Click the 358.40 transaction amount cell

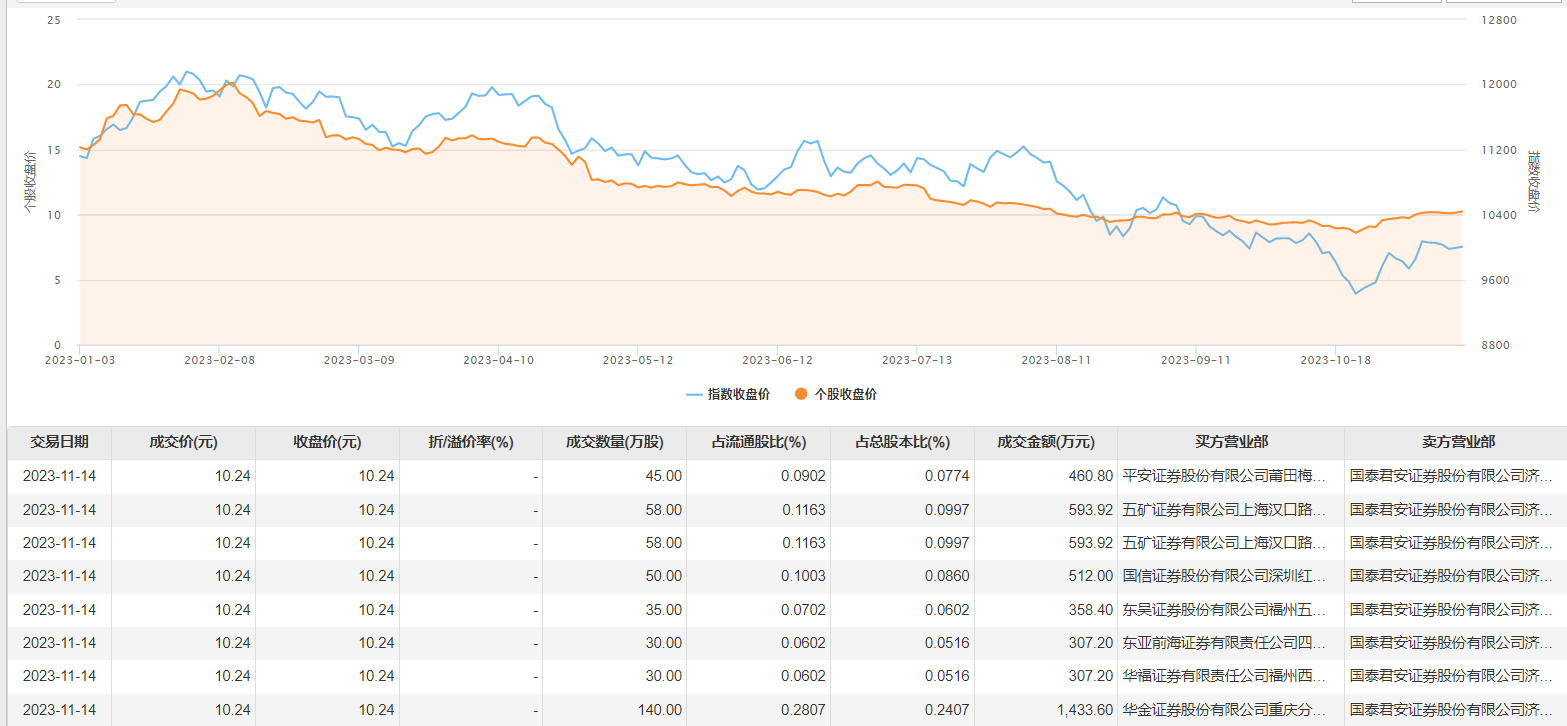(1047, 609)
